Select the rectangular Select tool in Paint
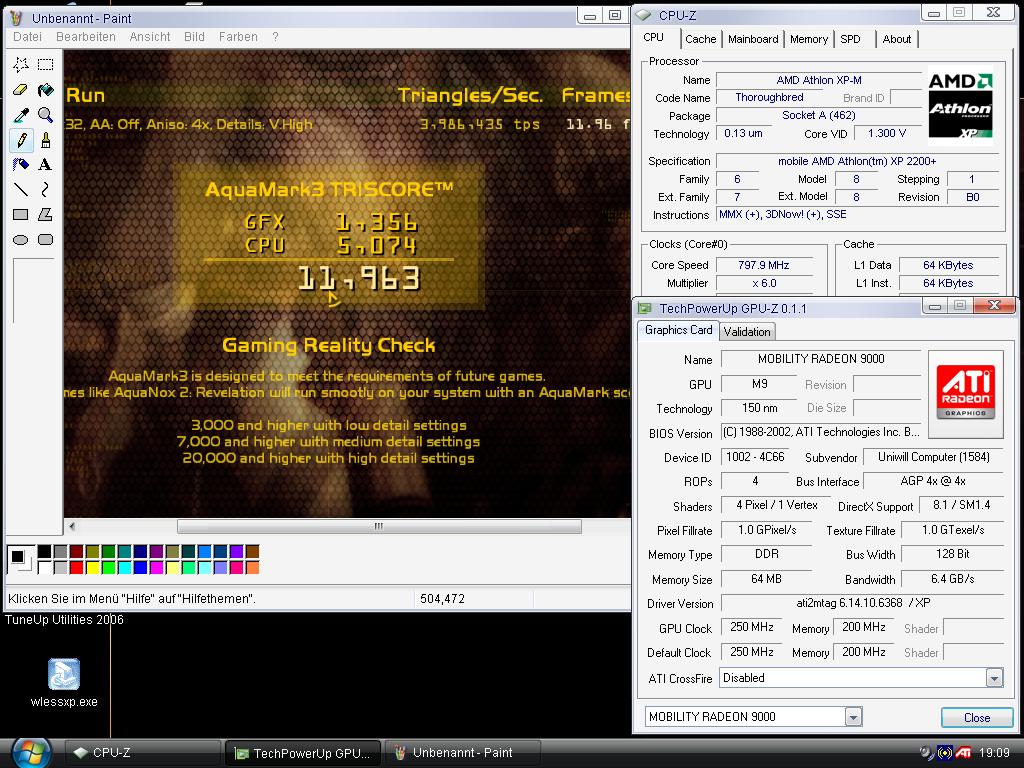 coord(45,64)
